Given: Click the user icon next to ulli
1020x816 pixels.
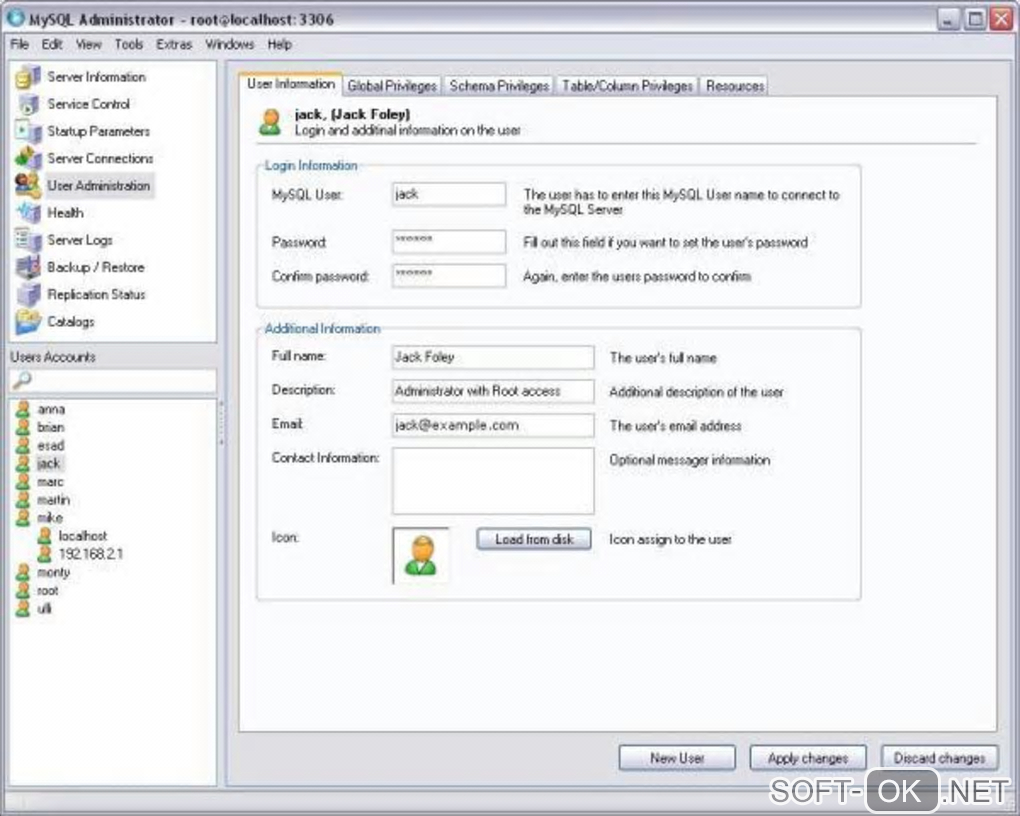Looking at the screenshot, I should coord(23,608).
